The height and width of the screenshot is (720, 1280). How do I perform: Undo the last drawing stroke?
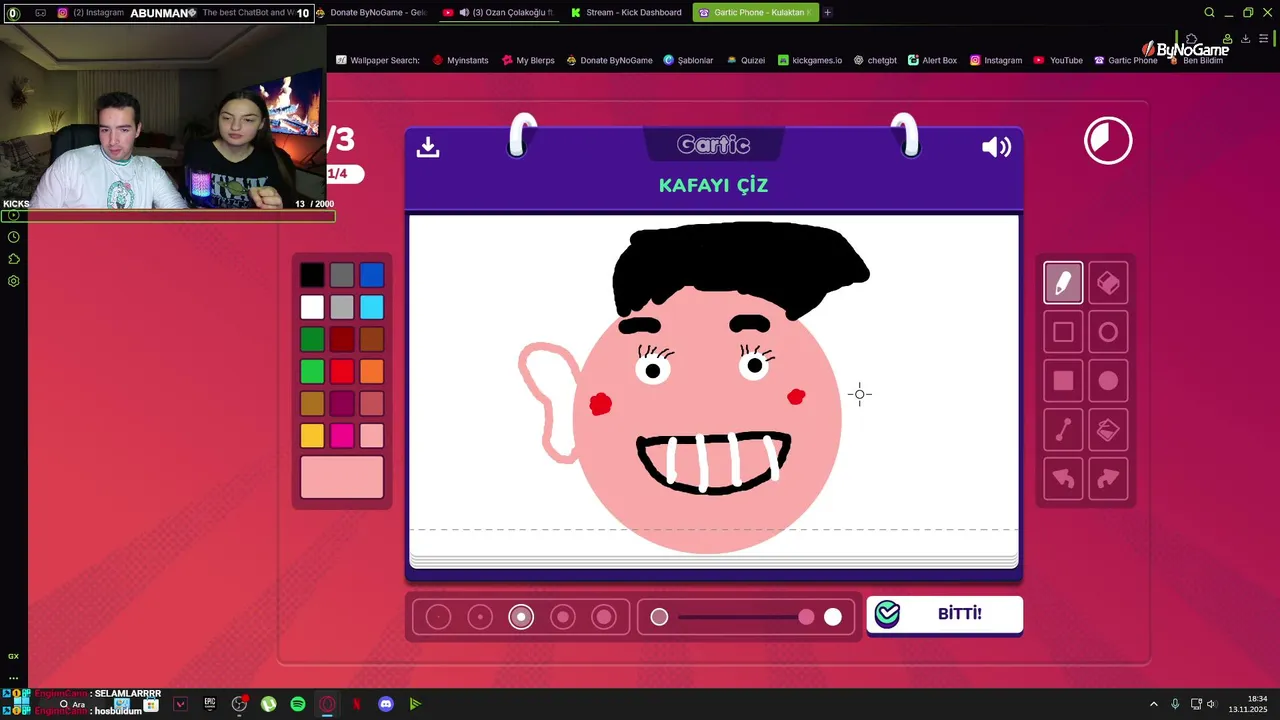1063,479
